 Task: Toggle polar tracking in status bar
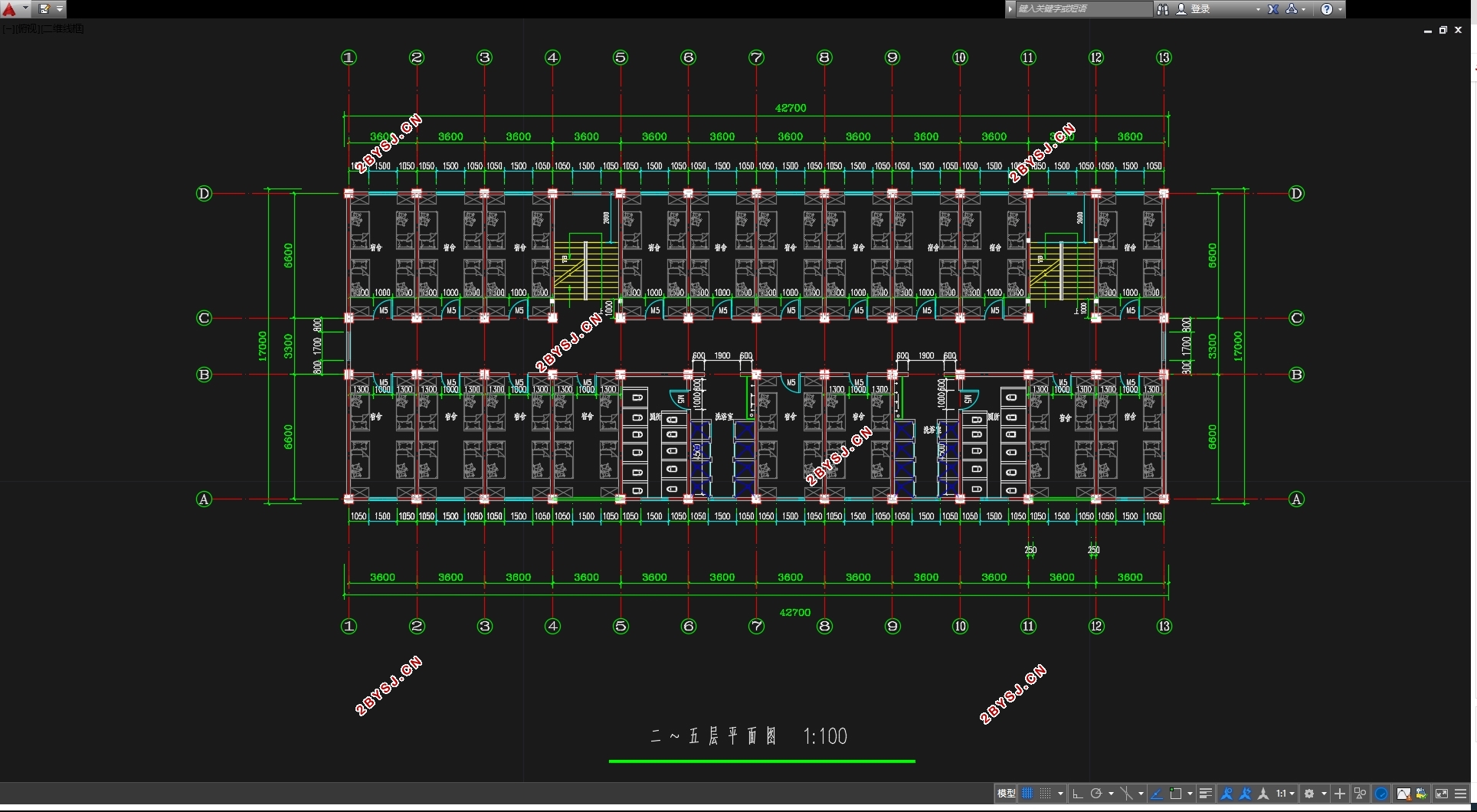tap(1096, 794)
